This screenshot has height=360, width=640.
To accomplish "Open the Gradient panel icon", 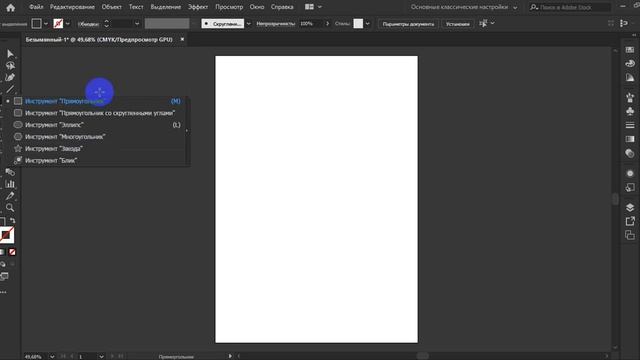I will [x=630, y=139].
